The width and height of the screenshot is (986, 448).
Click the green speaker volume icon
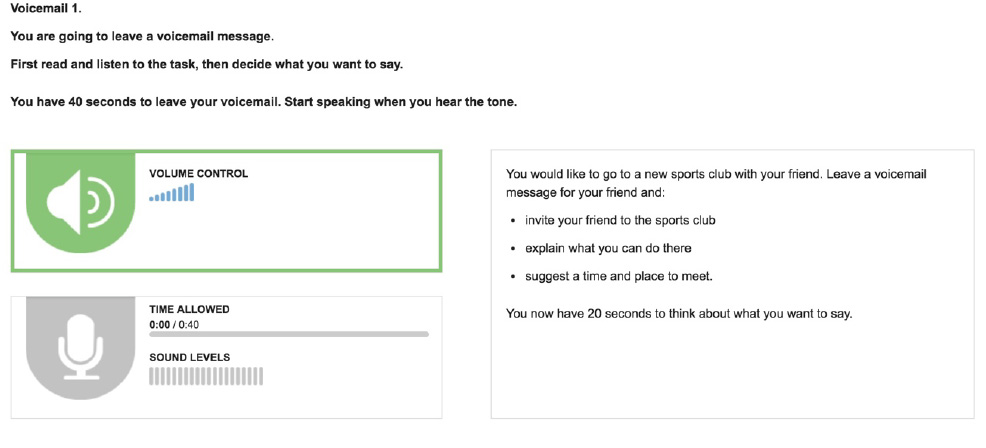click(x=80, y=201)
